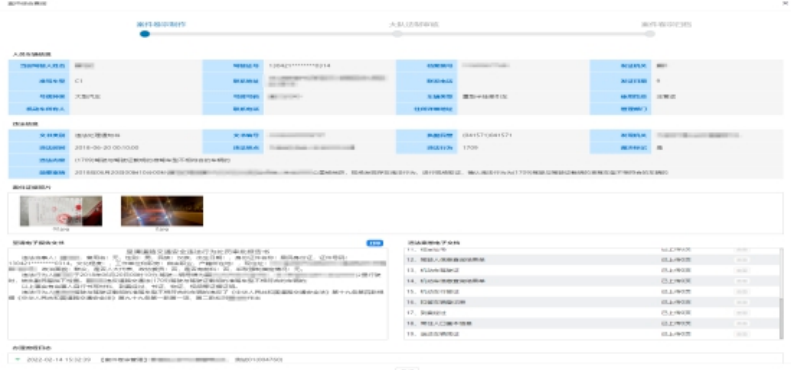Open the document evidence photo thumbnail
Viewport: 793px width, 370px height.
(x=61, y=211)
